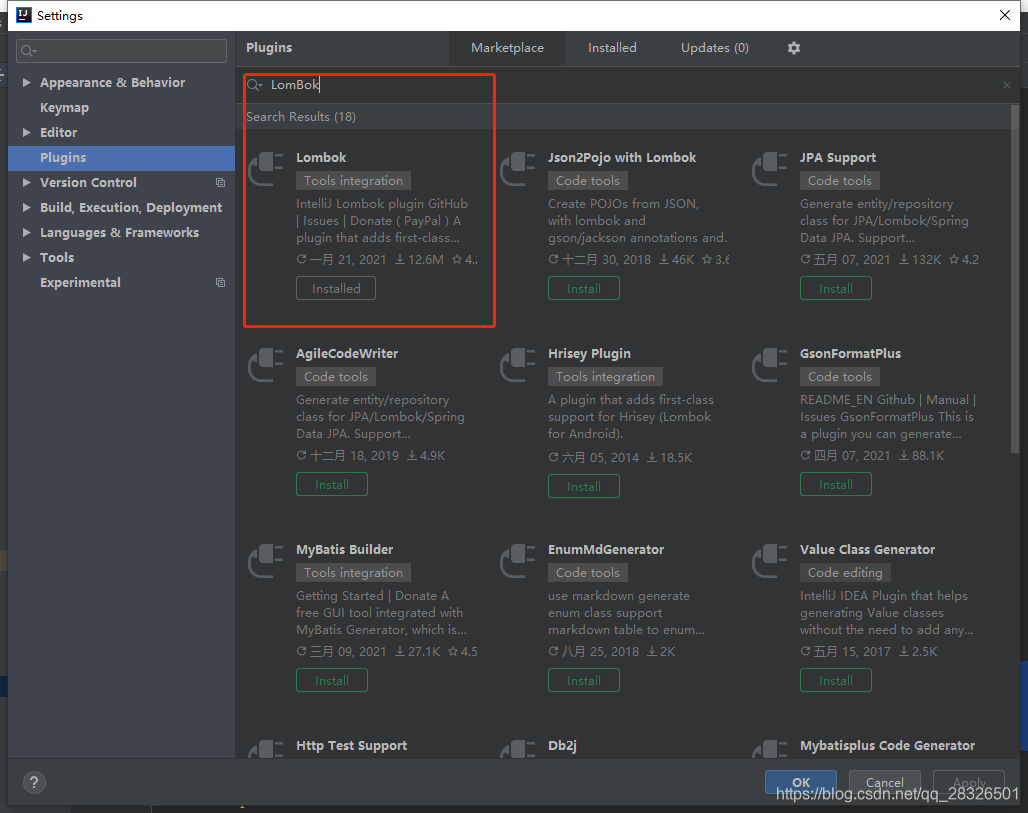1028x813 pixels.
Task: Open Mybatisplus Code Generator plugin title
Action: coord(887,745)
